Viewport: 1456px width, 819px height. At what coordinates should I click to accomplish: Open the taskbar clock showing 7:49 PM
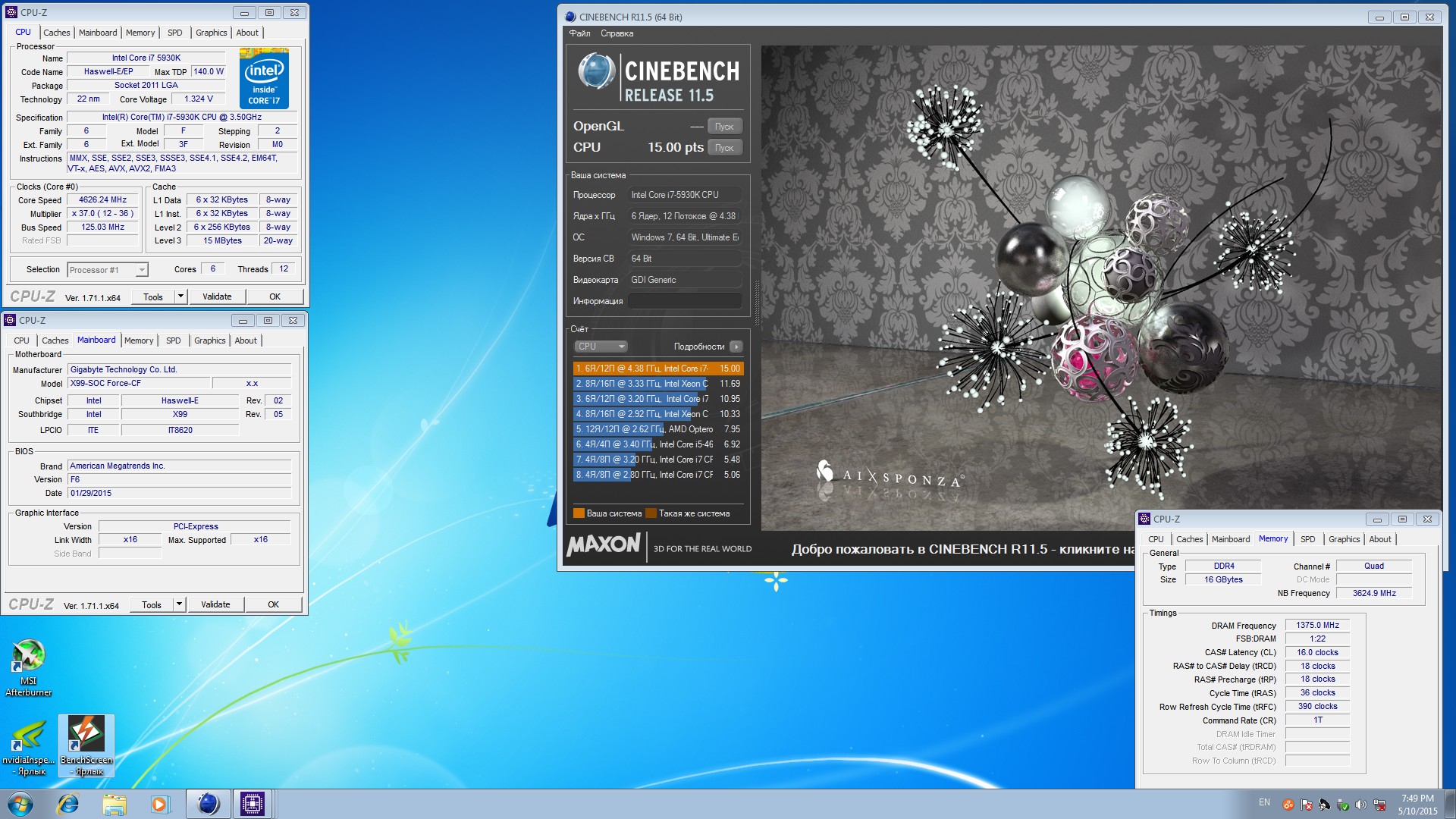1417,804
